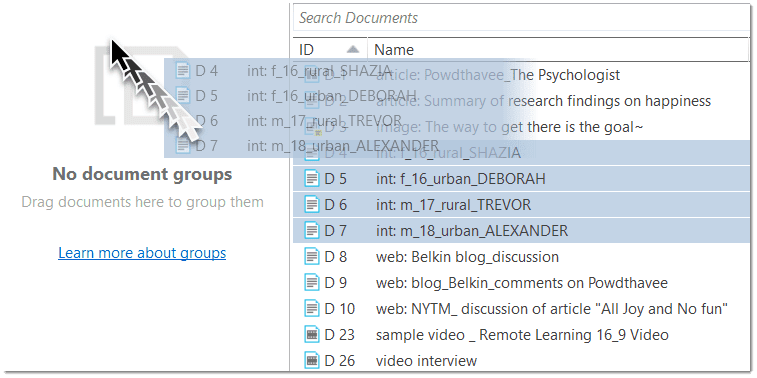Screen dimensions: 757x378
Task: Select 'int: m_17_rural_TREVOR' document name
Action: (x=453, y=205)
